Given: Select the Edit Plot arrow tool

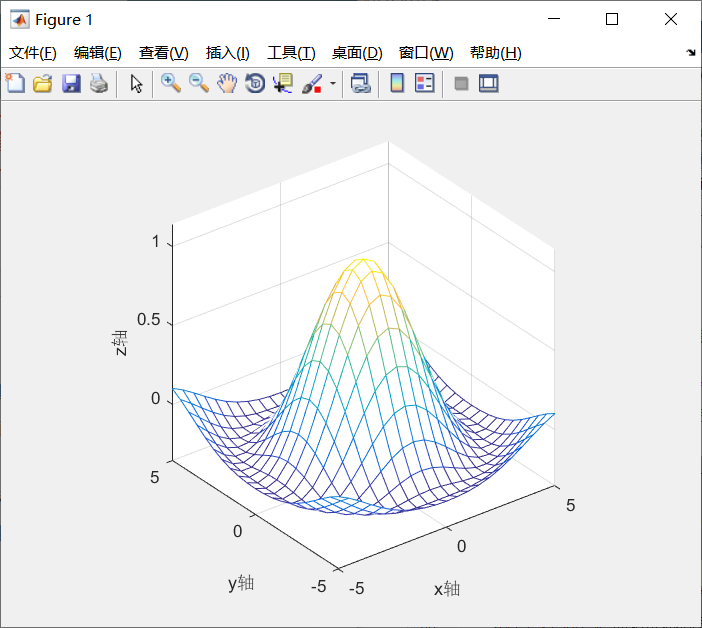Looking at the screenshot, I should [x=137, y=83].
